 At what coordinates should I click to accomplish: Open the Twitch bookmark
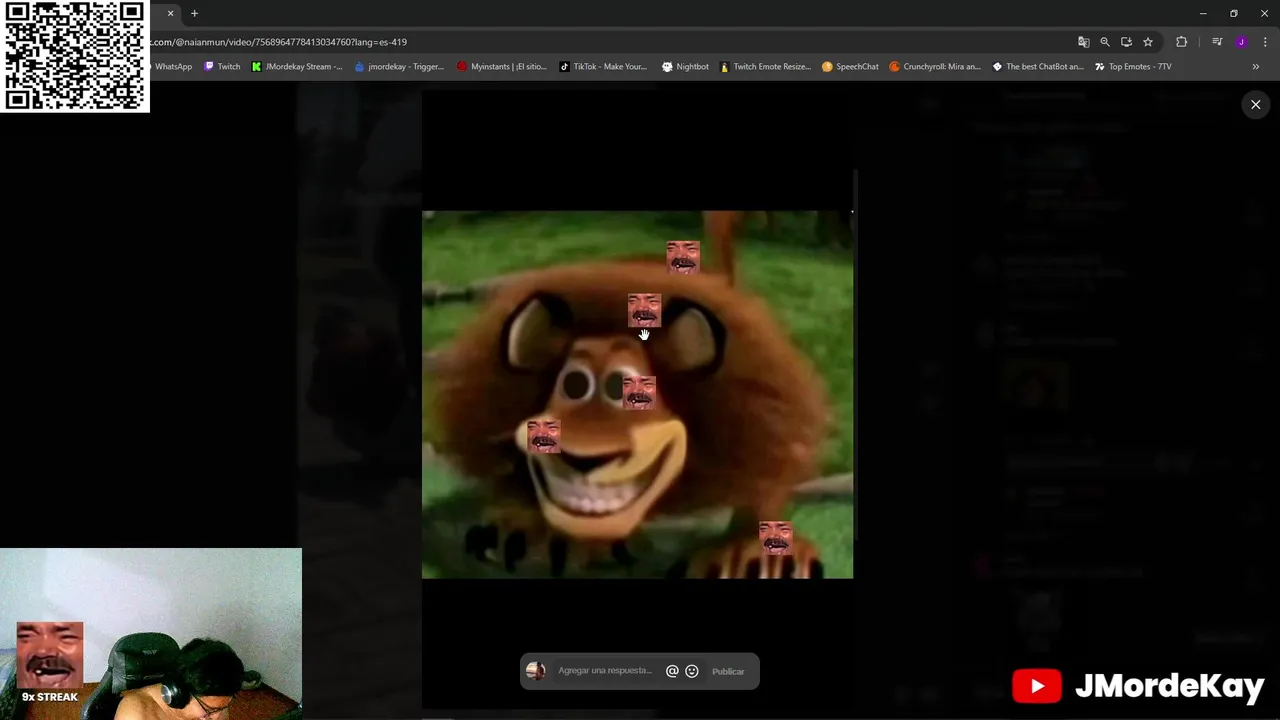tap(222, 67)
